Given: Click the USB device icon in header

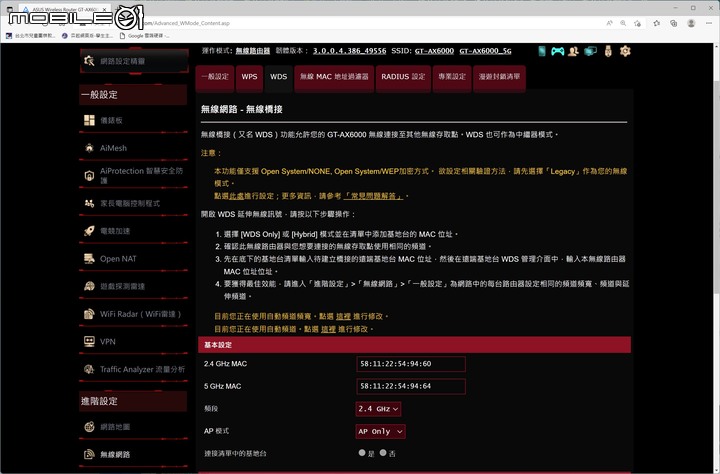Looking at the screenshot, I should click(x=608, y=51).
